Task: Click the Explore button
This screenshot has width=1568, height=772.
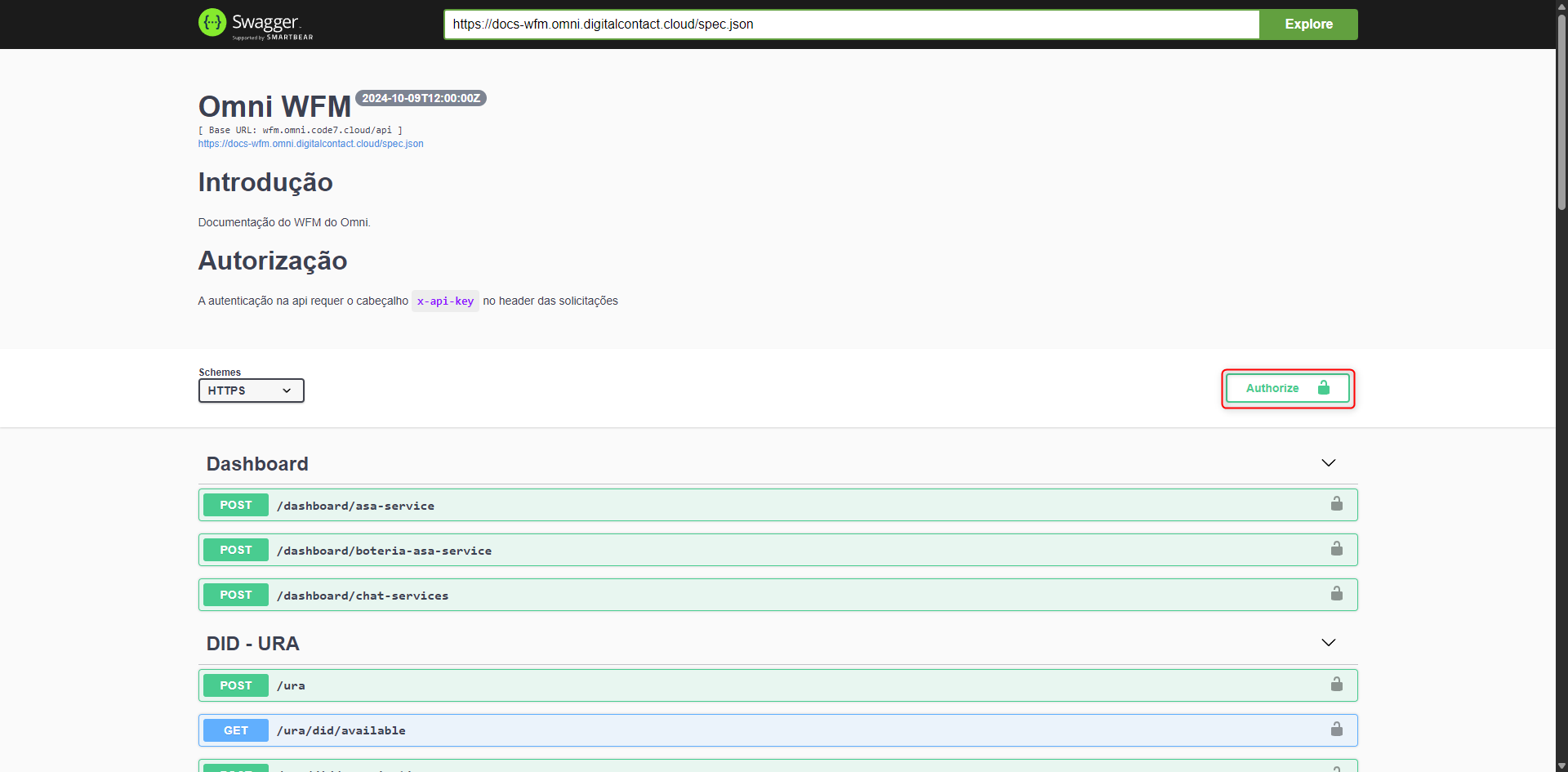Action: coord(1307,24)
